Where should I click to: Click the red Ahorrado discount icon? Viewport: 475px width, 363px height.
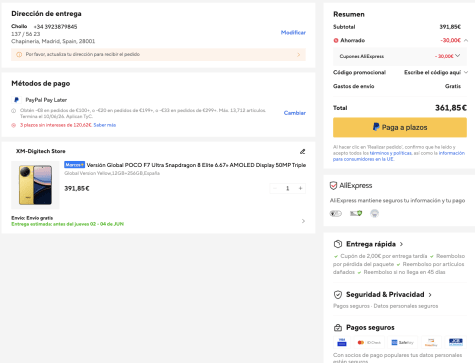[x=336, y=40]
